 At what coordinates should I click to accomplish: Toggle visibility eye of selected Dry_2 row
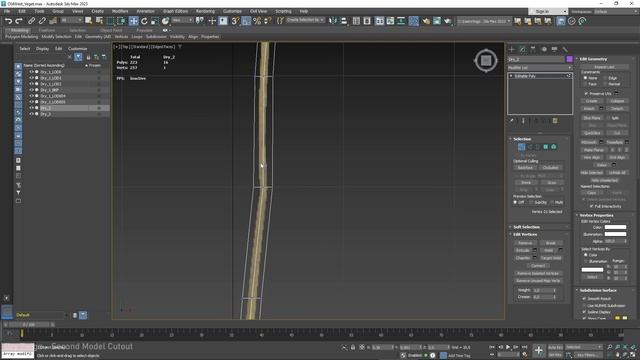point(31,108)
